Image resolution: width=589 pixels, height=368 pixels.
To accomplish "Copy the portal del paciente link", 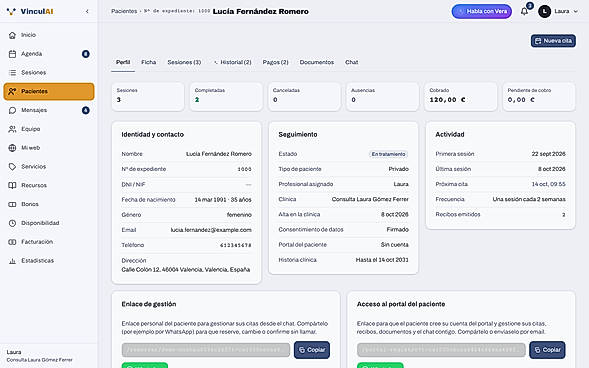I will click(x=547, y=350).
